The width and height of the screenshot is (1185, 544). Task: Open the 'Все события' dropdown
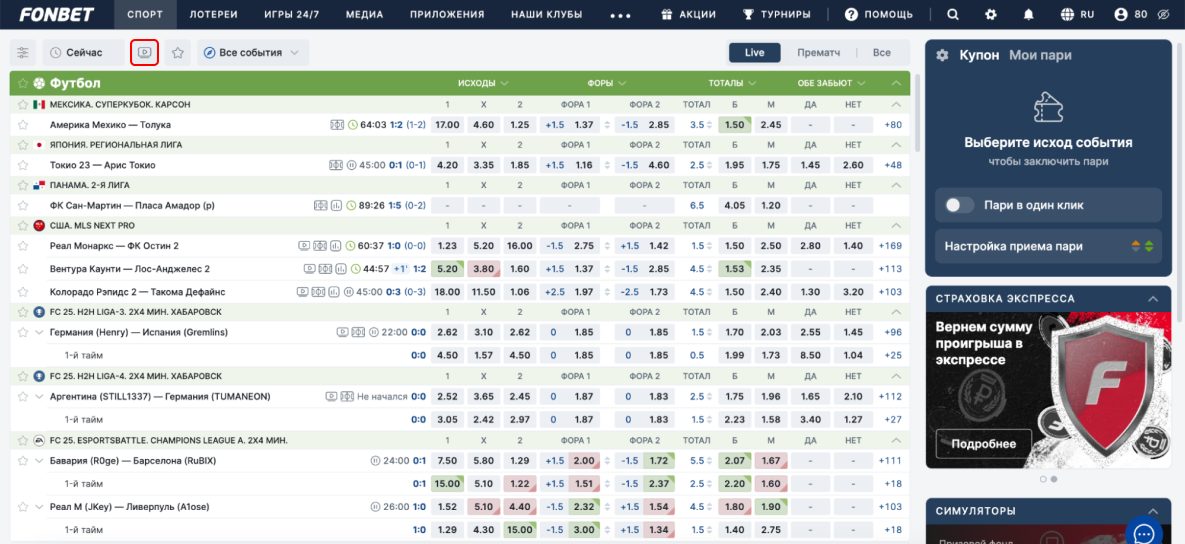pos(252,52)
